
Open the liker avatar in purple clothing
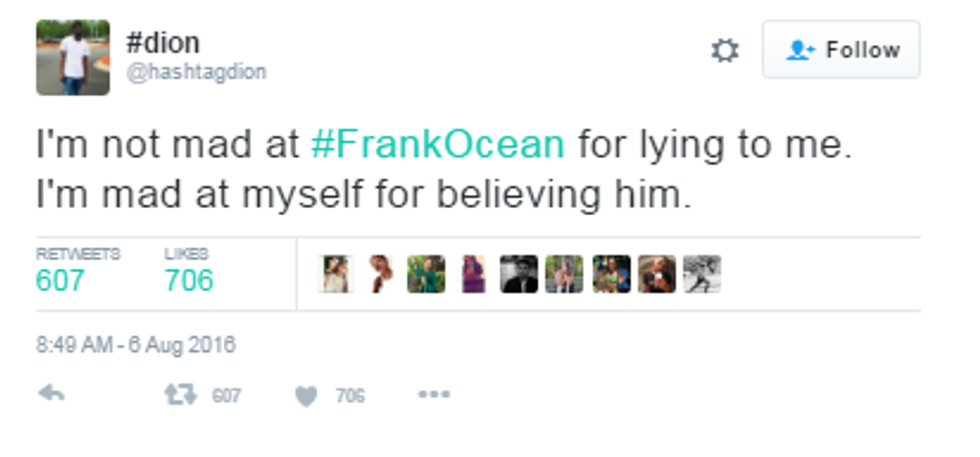[472, 274]
